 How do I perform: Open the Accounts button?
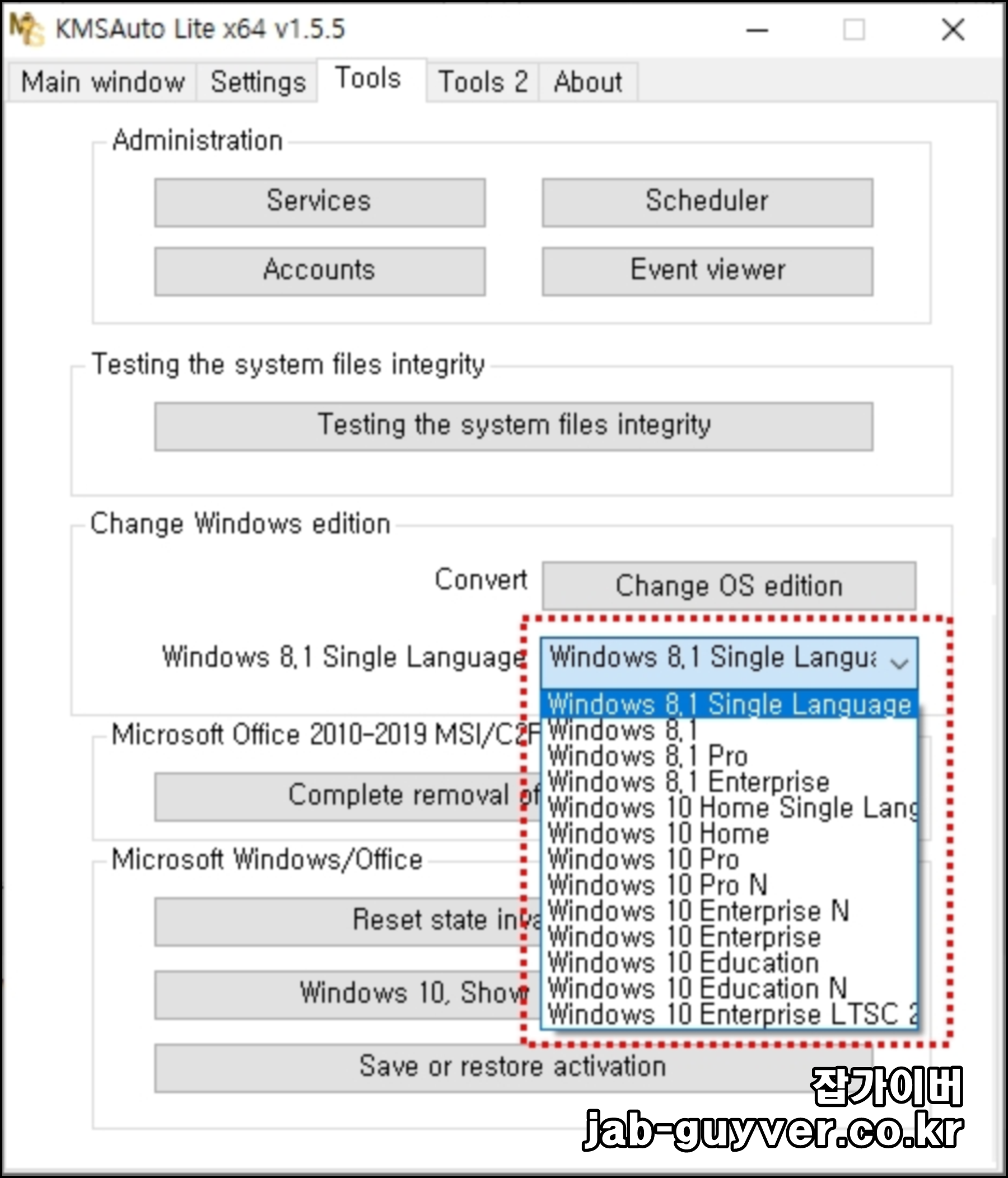tap(320, 271)
